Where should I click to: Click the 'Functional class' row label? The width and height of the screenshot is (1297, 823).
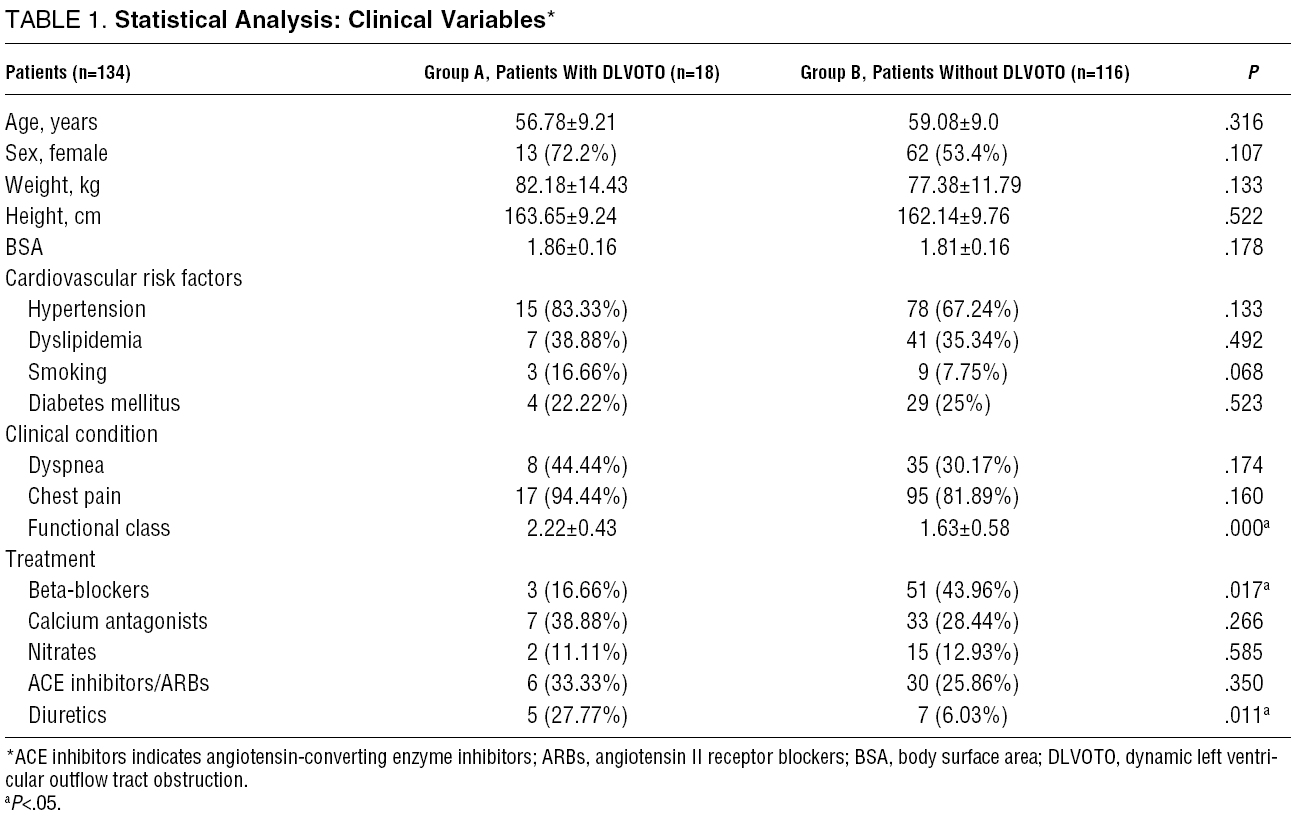pos(99,528)
